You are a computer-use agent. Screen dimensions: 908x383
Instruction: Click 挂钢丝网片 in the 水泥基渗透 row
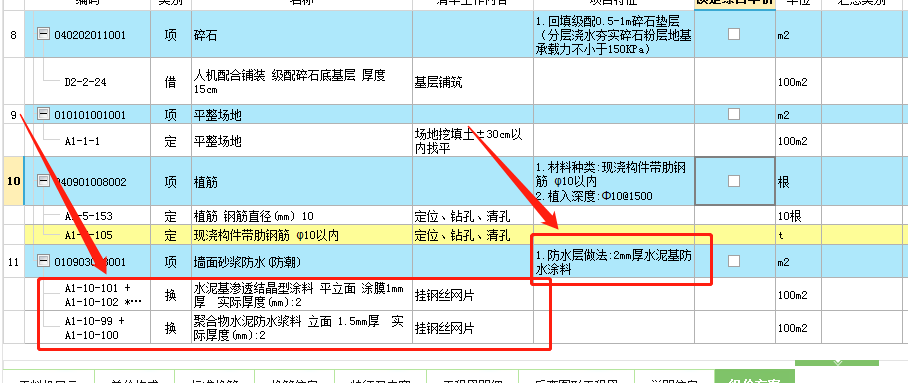[x=444, y=295]
